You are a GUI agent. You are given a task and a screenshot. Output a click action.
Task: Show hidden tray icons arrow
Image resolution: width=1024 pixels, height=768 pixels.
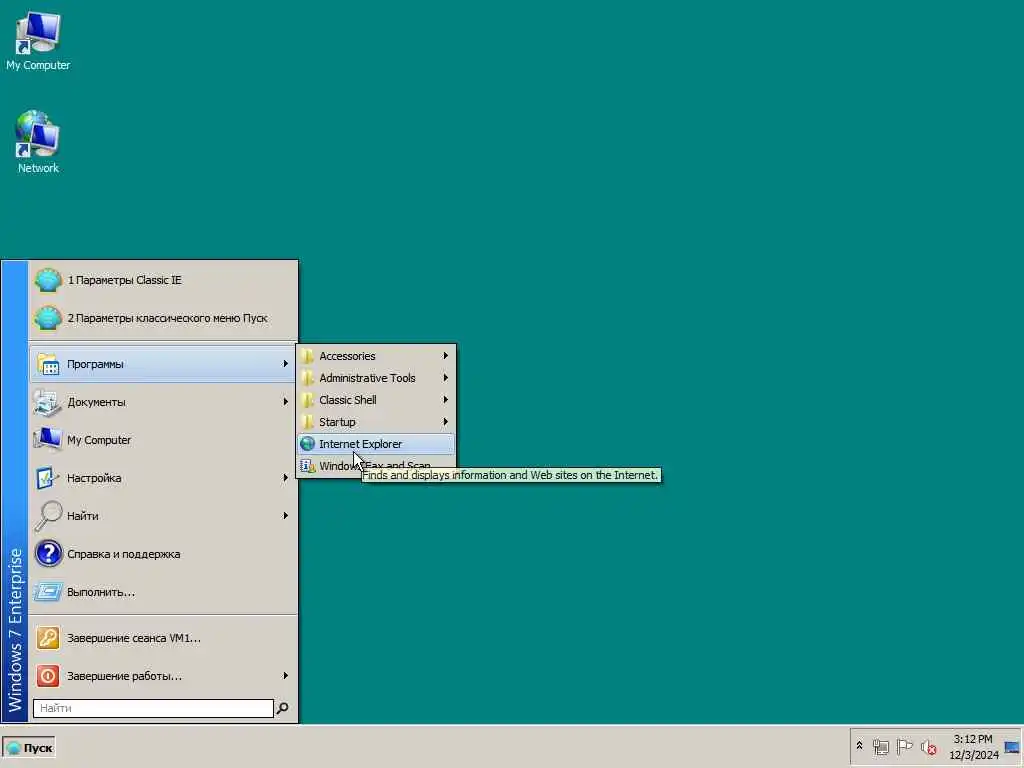[859, 746]
